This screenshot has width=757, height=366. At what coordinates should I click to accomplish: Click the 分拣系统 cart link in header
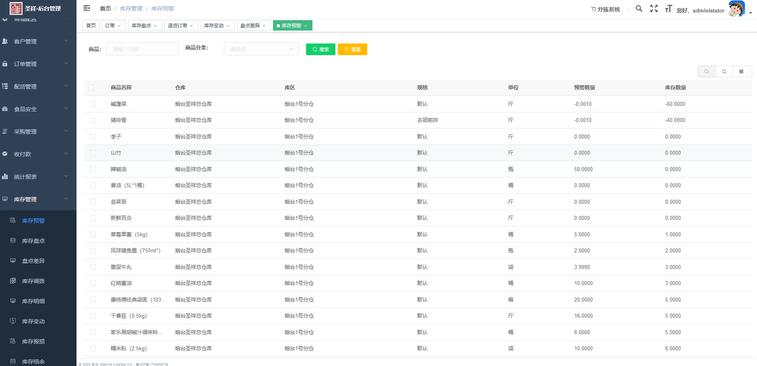[605, 9]
